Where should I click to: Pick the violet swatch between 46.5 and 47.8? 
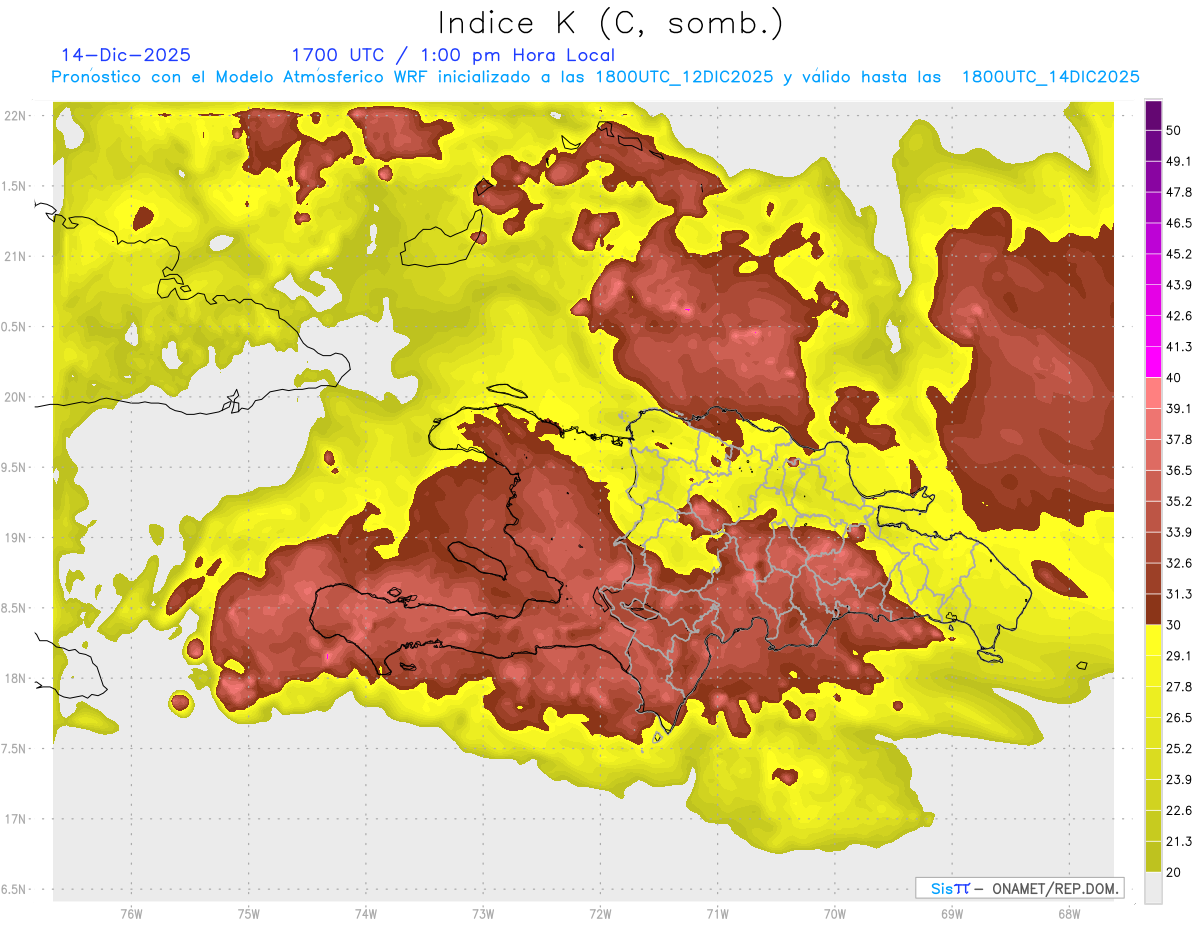tap(1153, 208)
